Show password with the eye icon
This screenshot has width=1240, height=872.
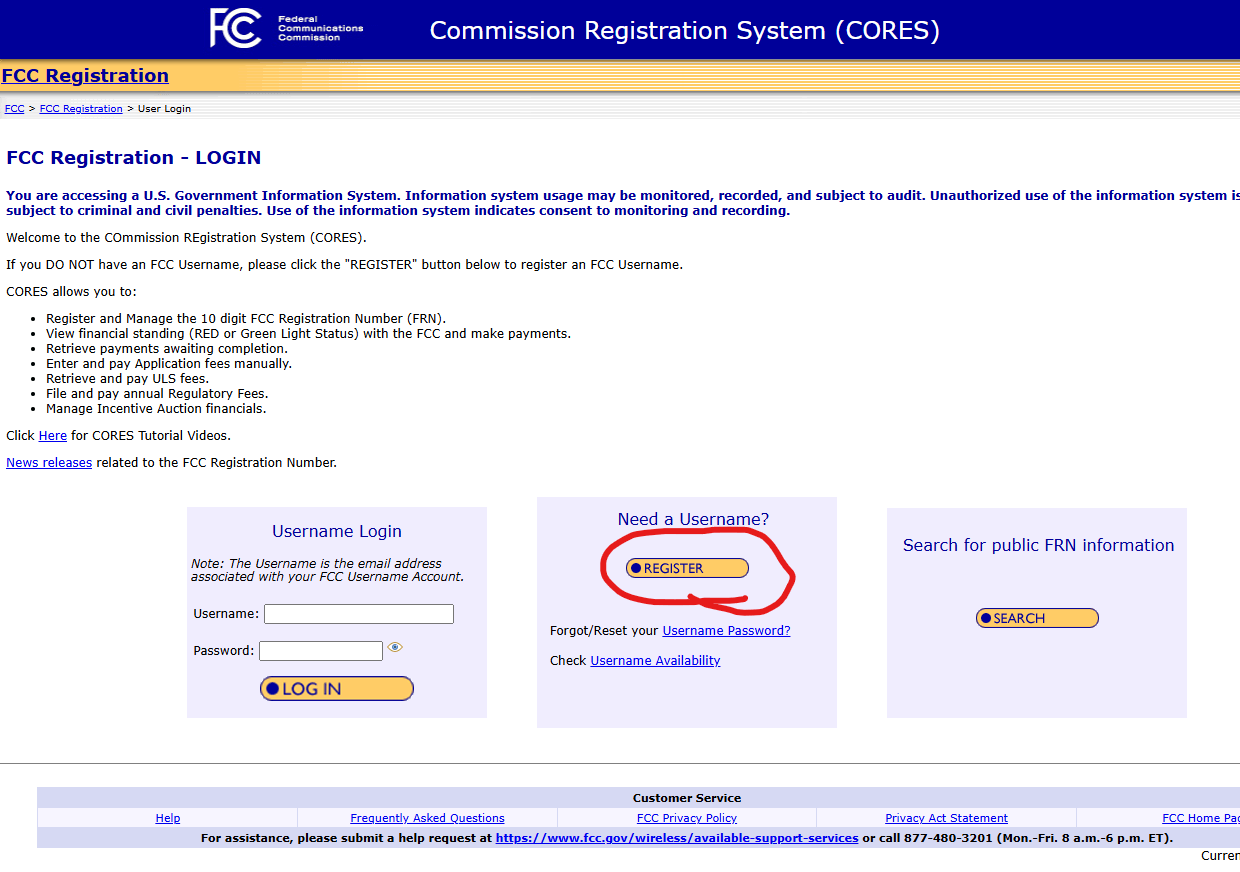click(395, 648)
